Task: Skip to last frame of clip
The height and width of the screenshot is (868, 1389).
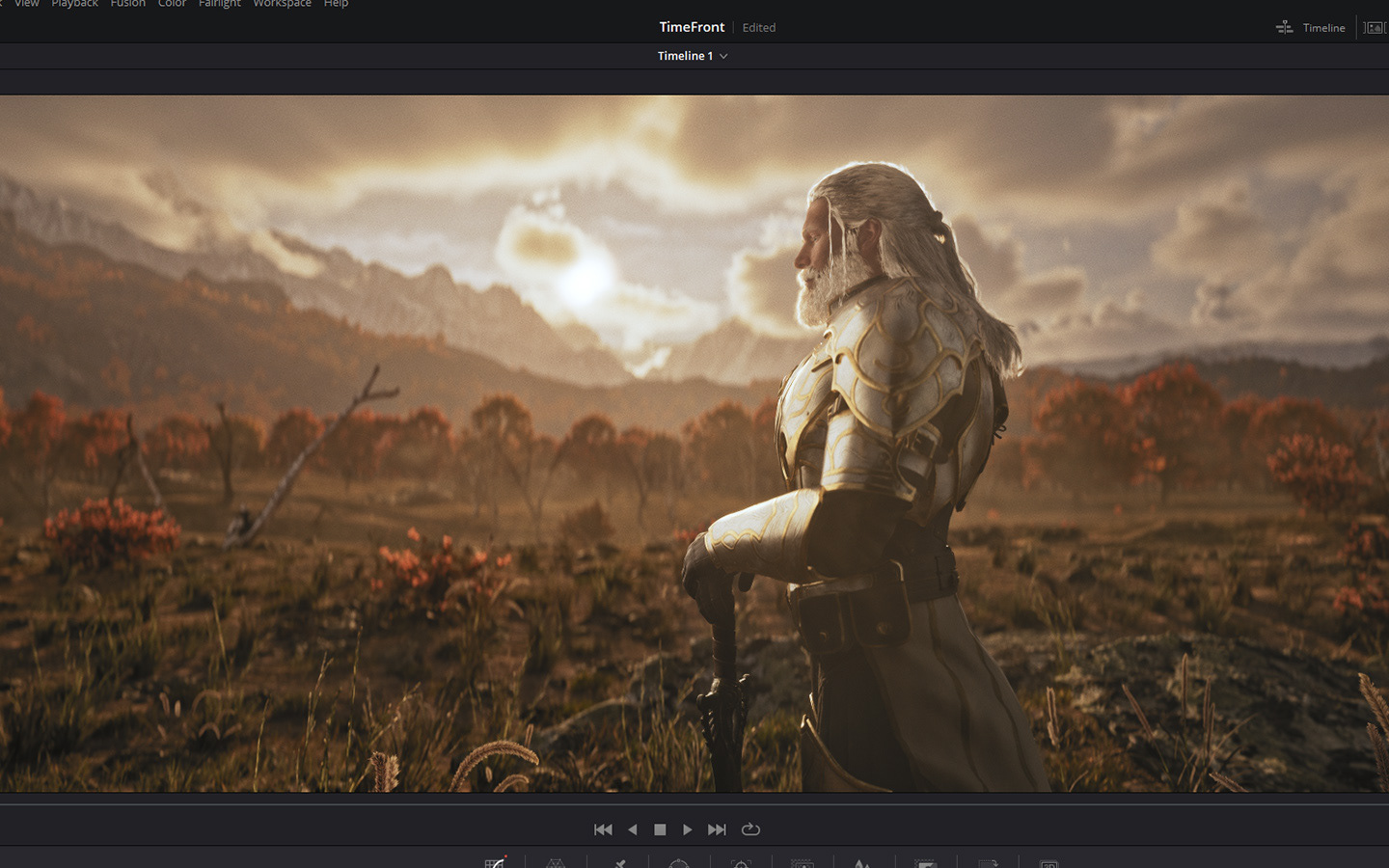Action: pos(717,829)
